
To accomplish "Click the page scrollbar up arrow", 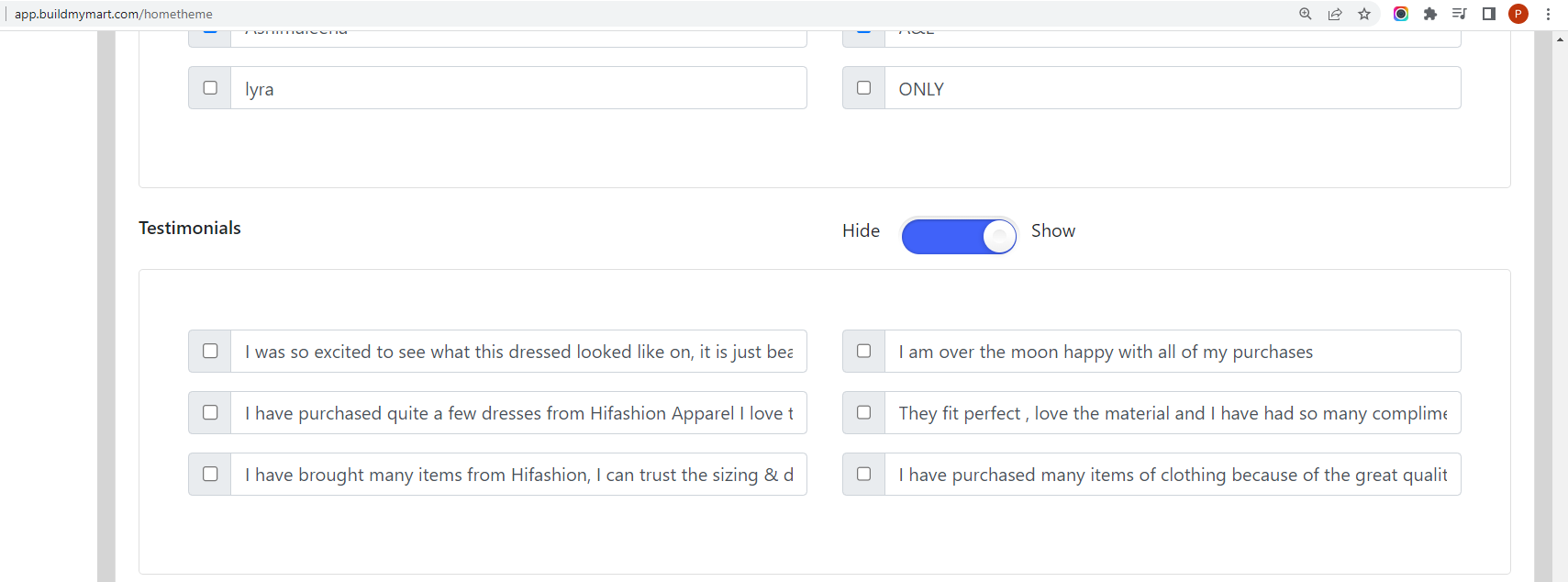I will 1560,39.
